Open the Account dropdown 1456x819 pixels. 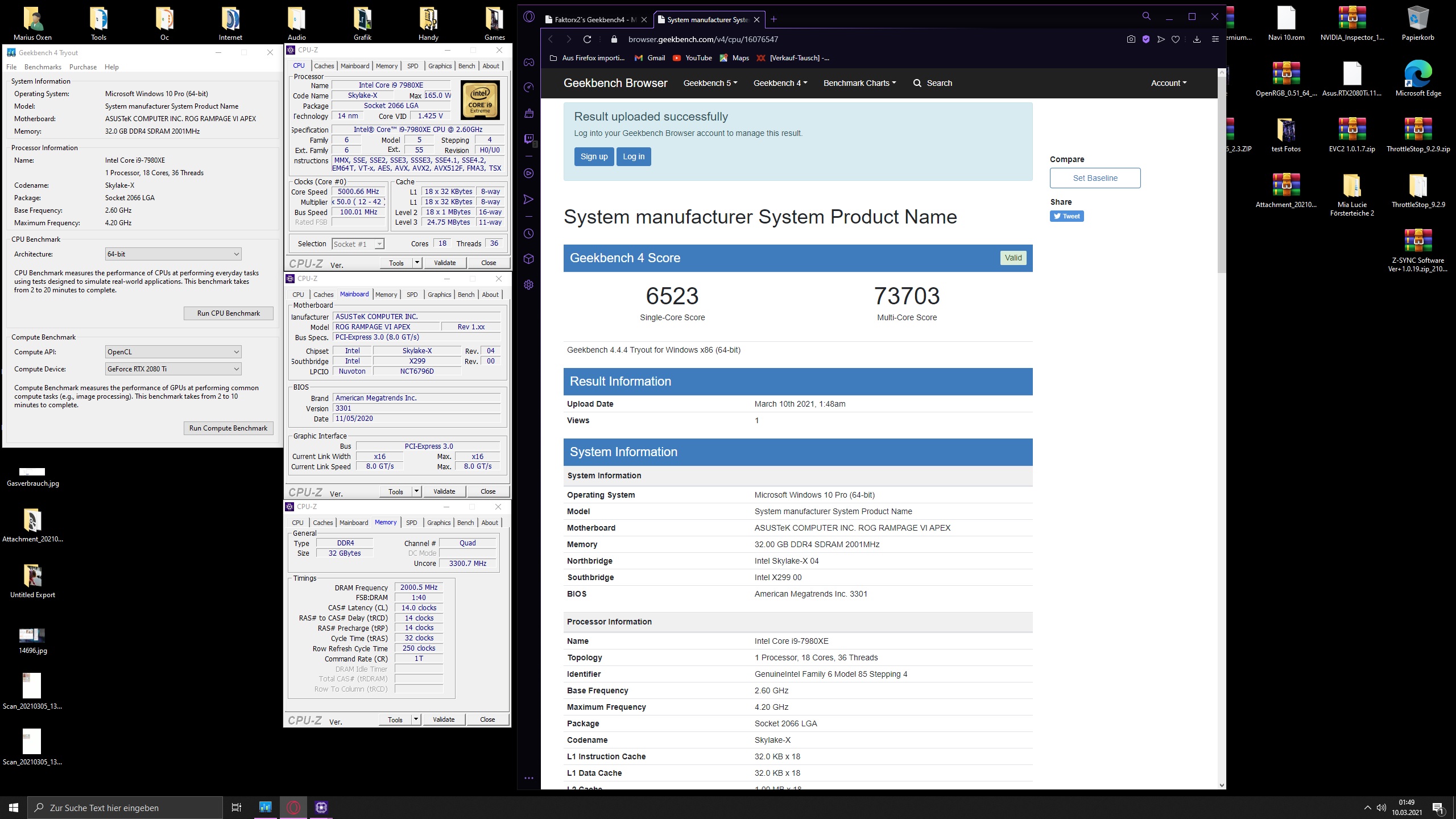point(1169,83)
